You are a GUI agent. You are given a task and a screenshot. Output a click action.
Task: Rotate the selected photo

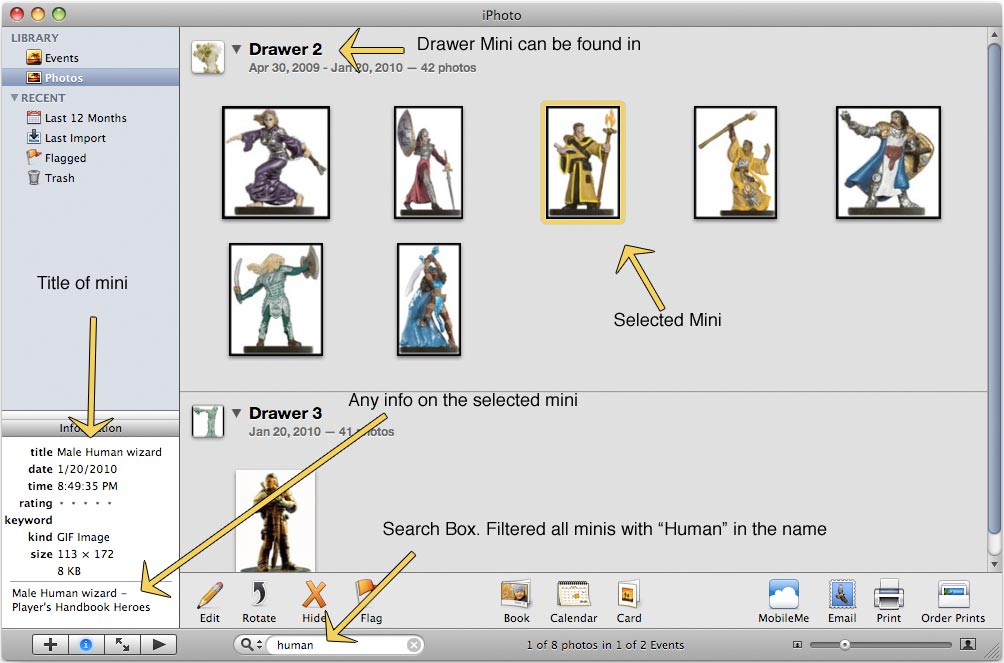pyautogui.click(x=259, y=602)
